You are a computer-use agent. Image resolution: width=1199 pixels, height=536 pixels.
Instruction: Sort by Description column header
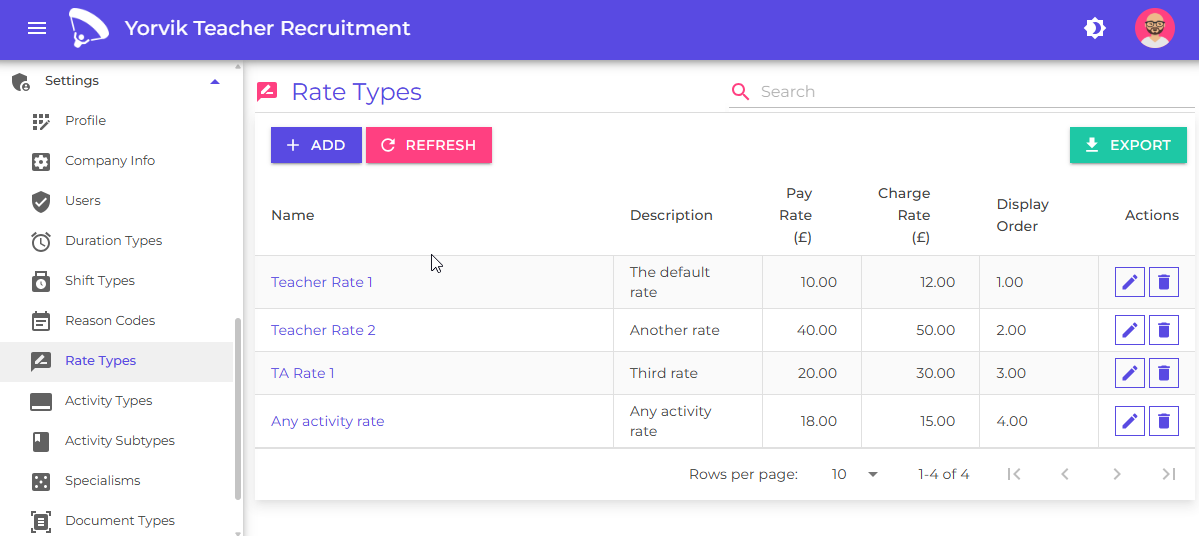(x=671, y=216)
